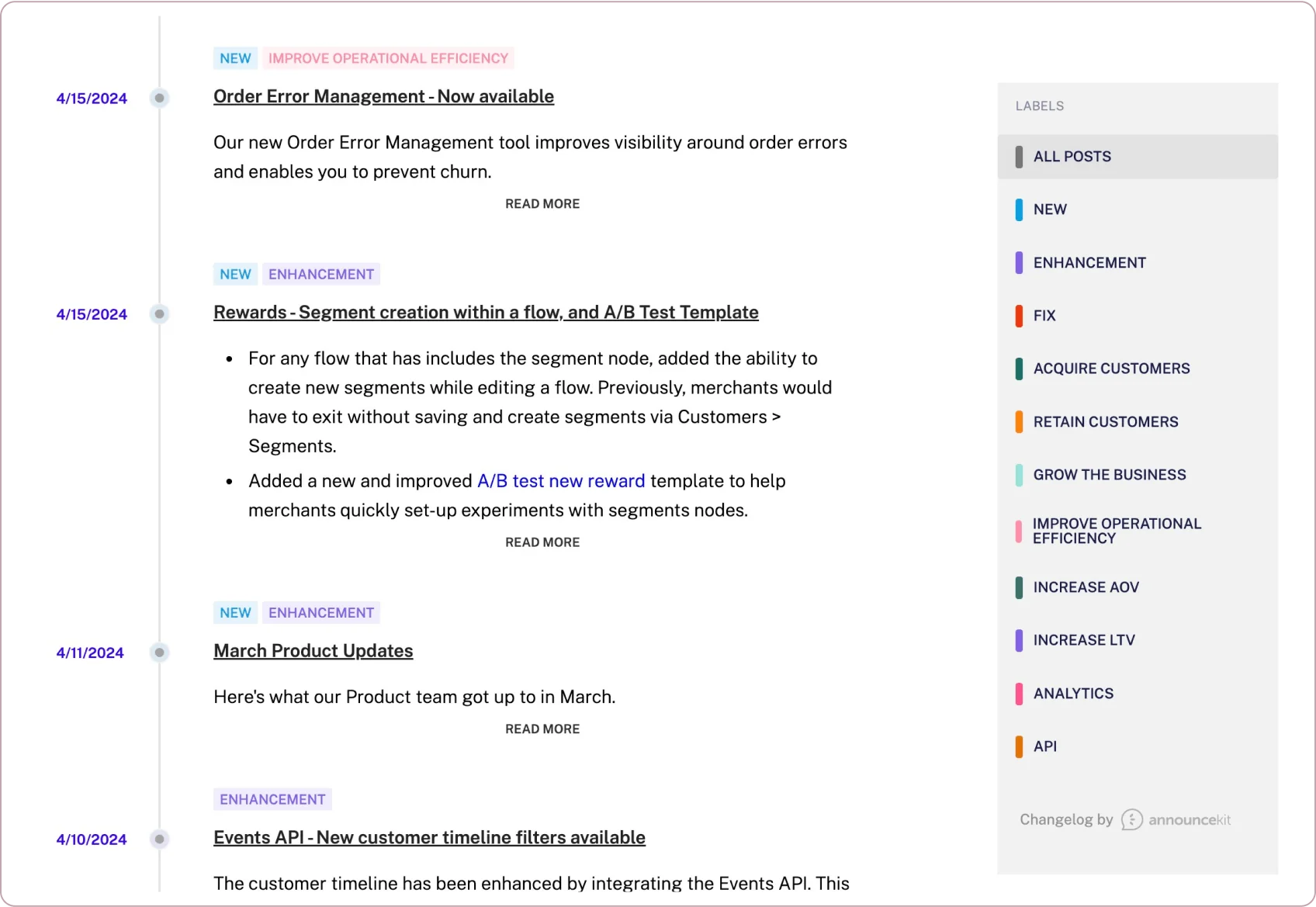
Task: Click the pink IMPROVE OPERATIONAL EFFICIENCY post tag
Action: coord(388,58)
